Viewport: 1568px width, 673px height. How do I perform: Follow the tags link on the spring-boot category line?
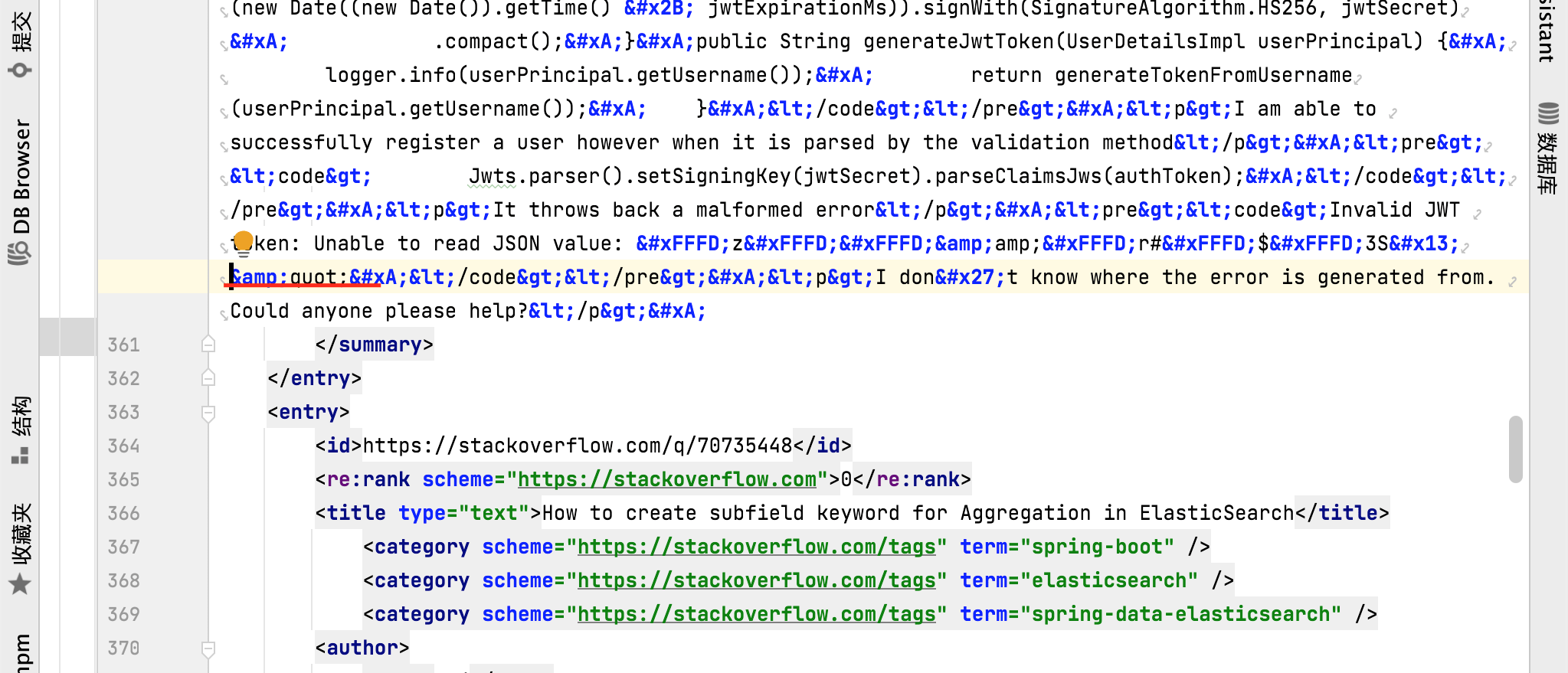pos(757,547)
